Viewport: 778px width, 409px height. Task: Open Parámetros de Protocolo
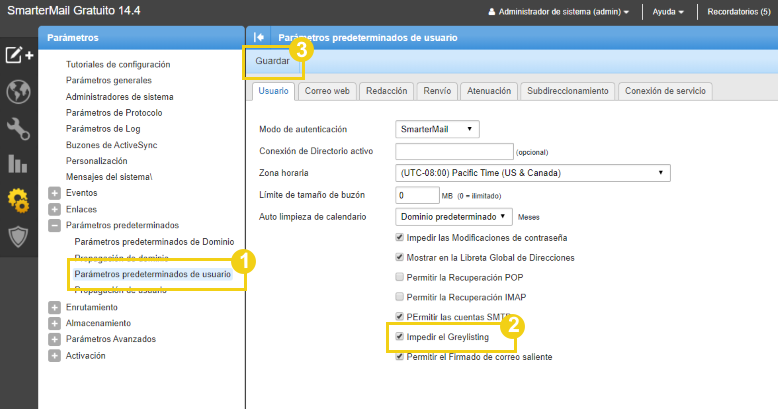[x=114, y=113]
